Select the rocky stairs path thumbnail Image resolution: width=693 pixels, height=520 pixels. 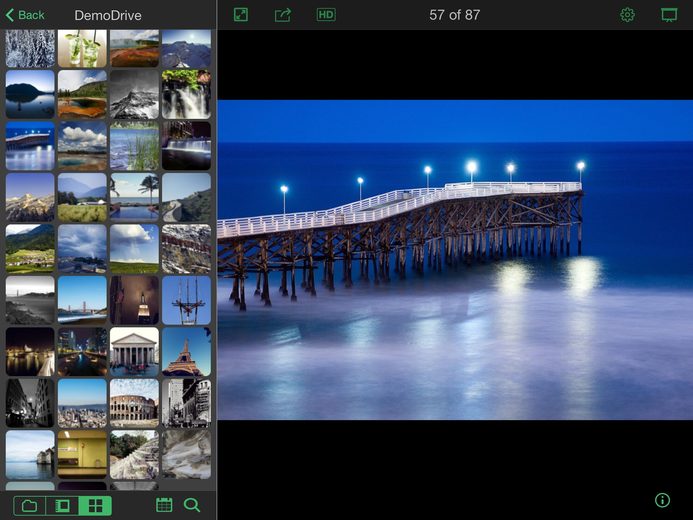pyautogui.click(x=134, y=455)
